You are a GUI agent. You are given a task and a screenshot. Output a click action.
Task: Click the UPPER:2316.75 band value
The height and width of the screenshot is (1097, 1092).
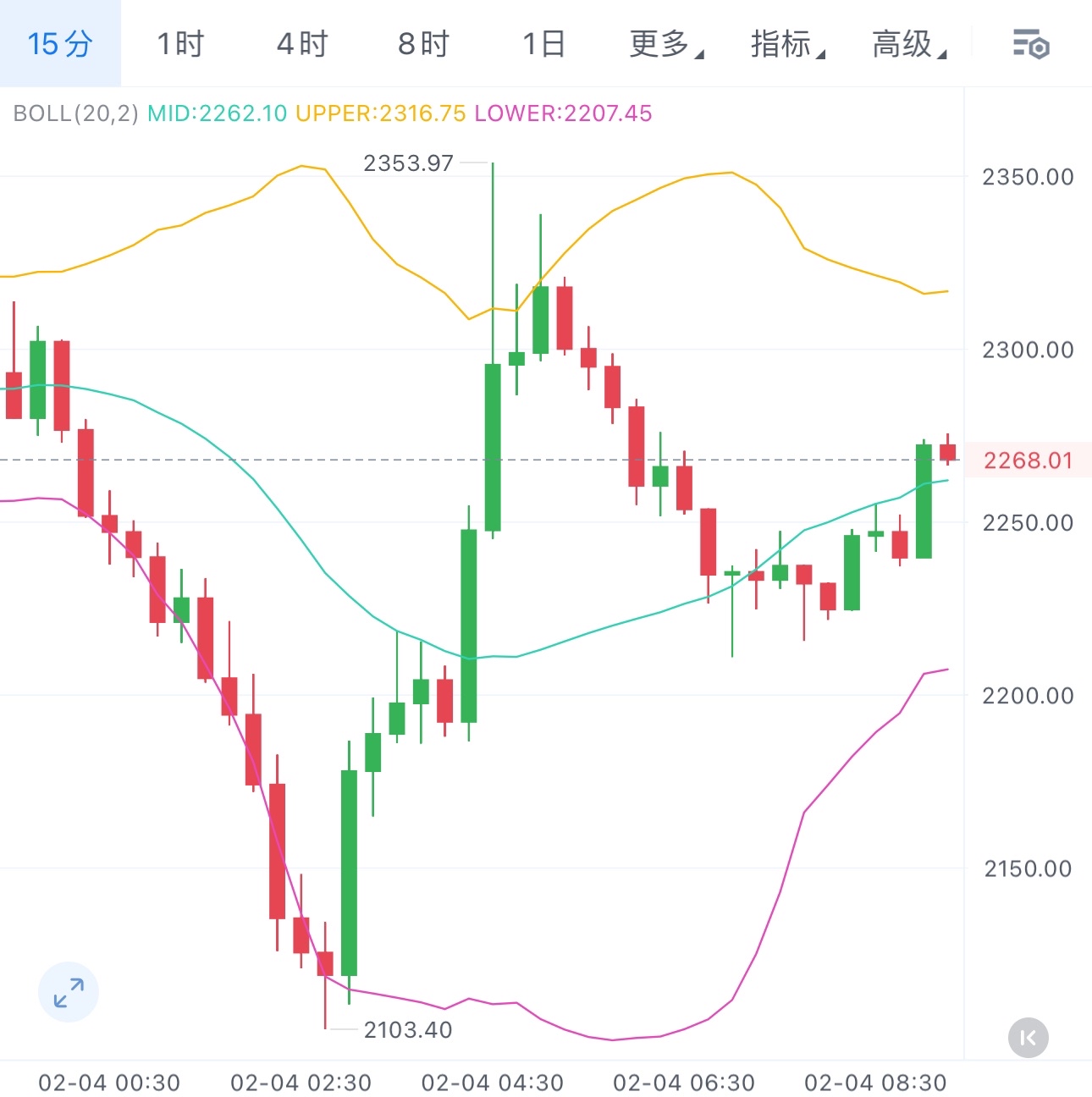[x=380, y=113]
